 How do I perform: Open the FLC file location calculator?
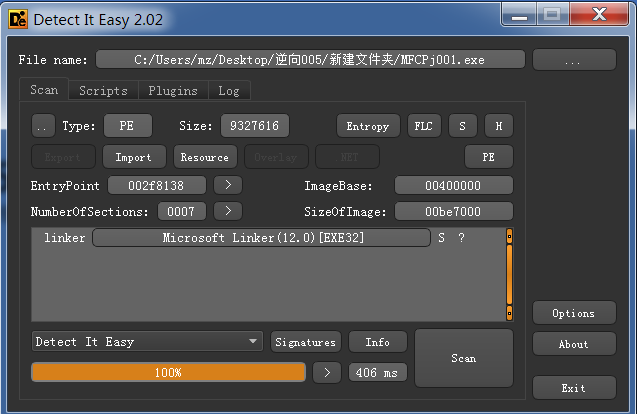pyautogui.click(x=424, y=126)
